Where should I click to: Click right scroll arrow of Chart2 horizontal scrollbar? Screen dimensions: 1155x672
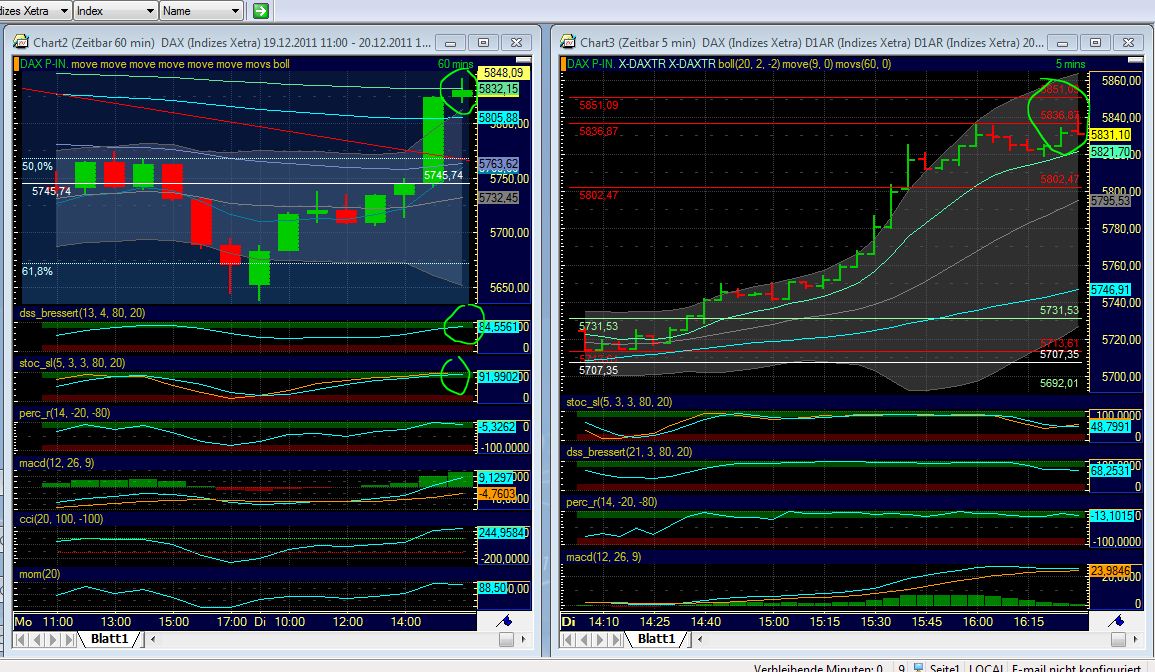coord(524,639)
